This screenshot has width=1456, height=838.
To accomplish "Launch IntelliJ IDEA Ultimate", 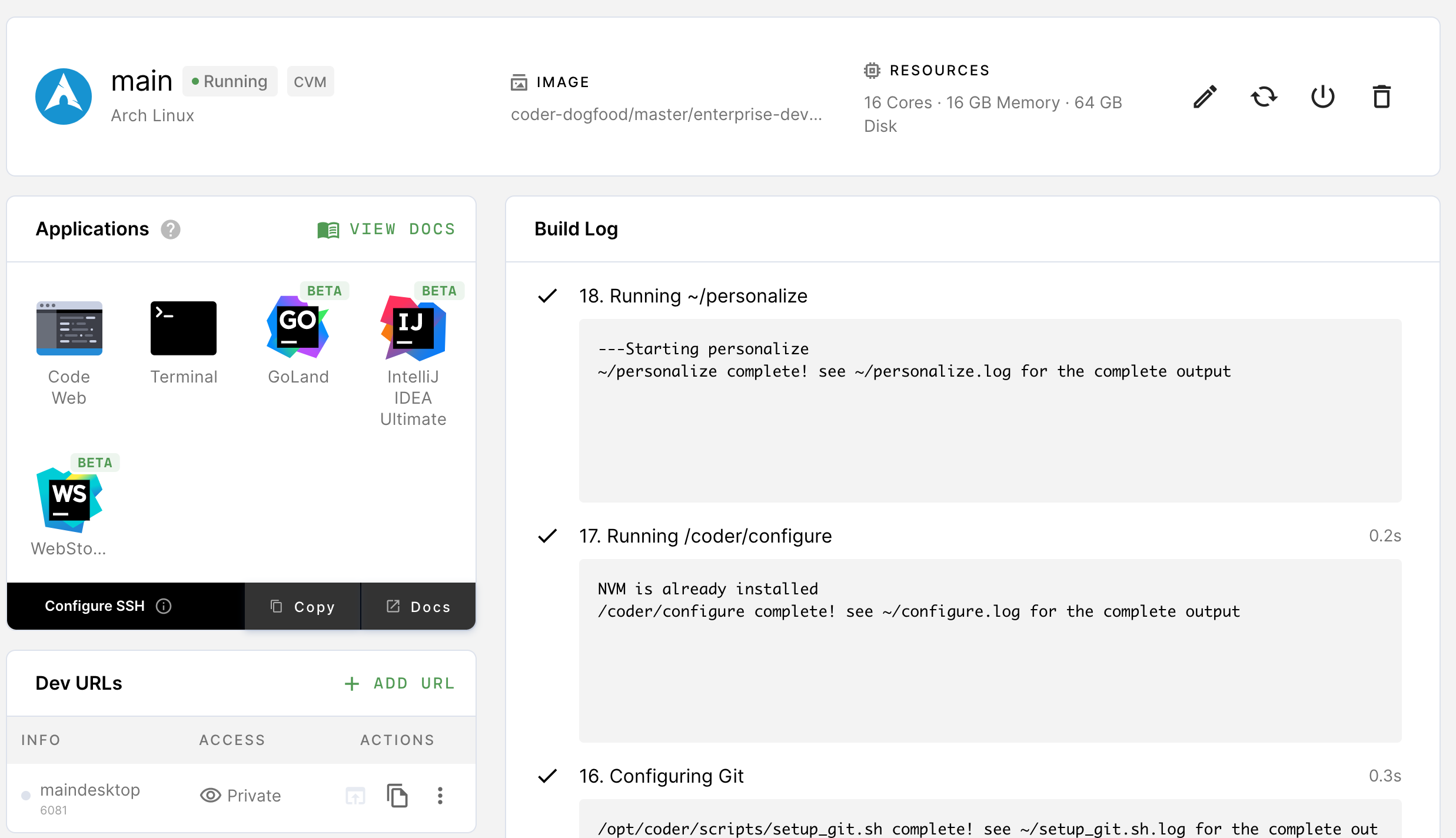I will coord(413,328).
